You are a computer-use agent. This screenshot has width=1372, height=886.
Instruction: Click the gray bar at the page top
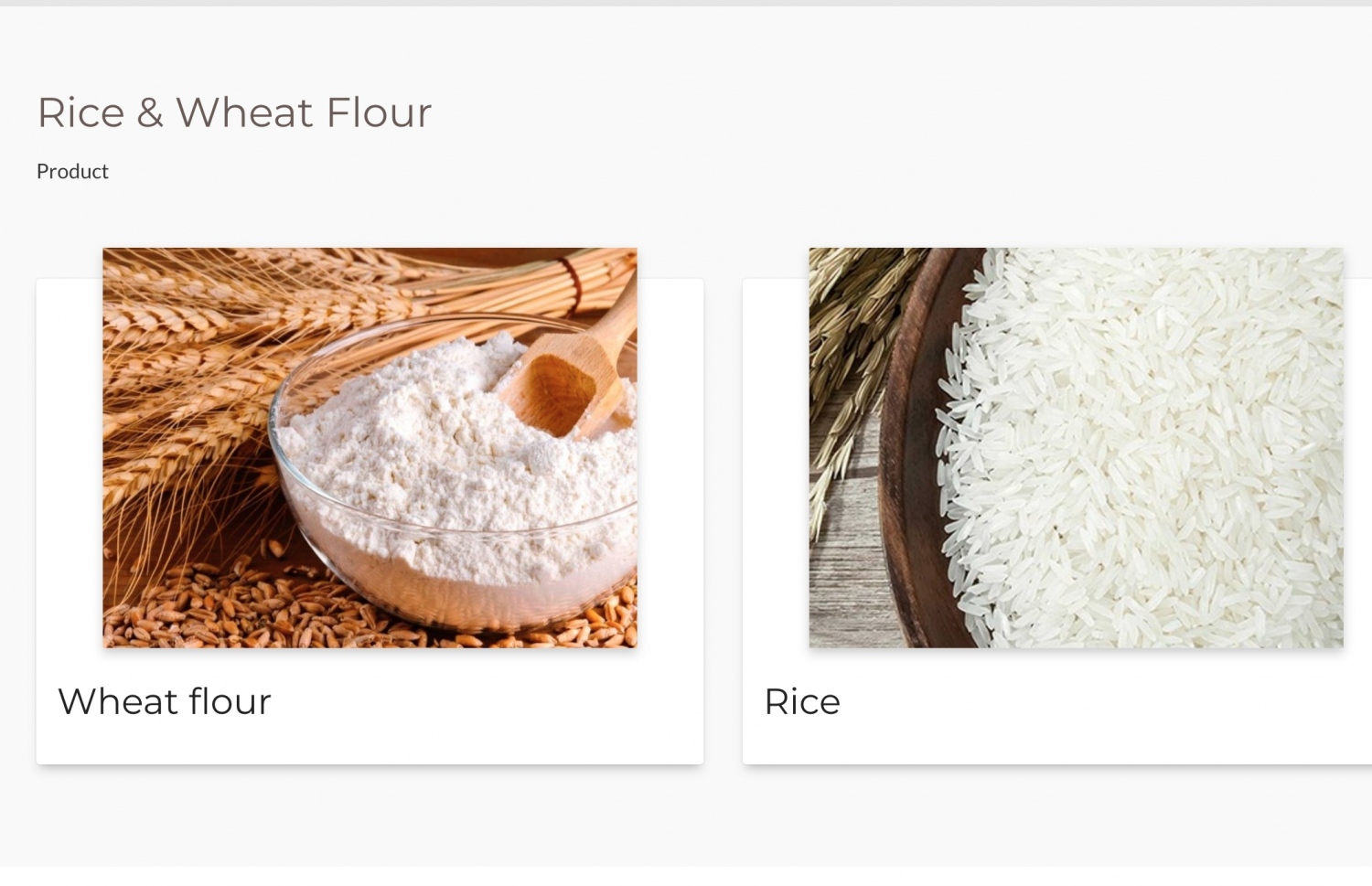[686, 3]
